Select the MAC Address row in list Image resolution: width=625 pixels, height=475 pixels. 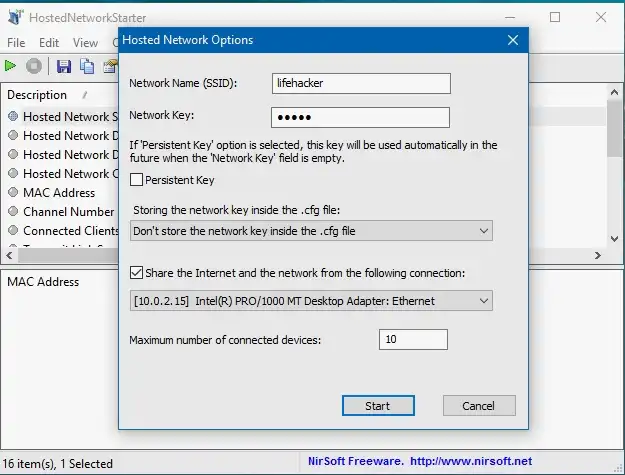[59, 193]
